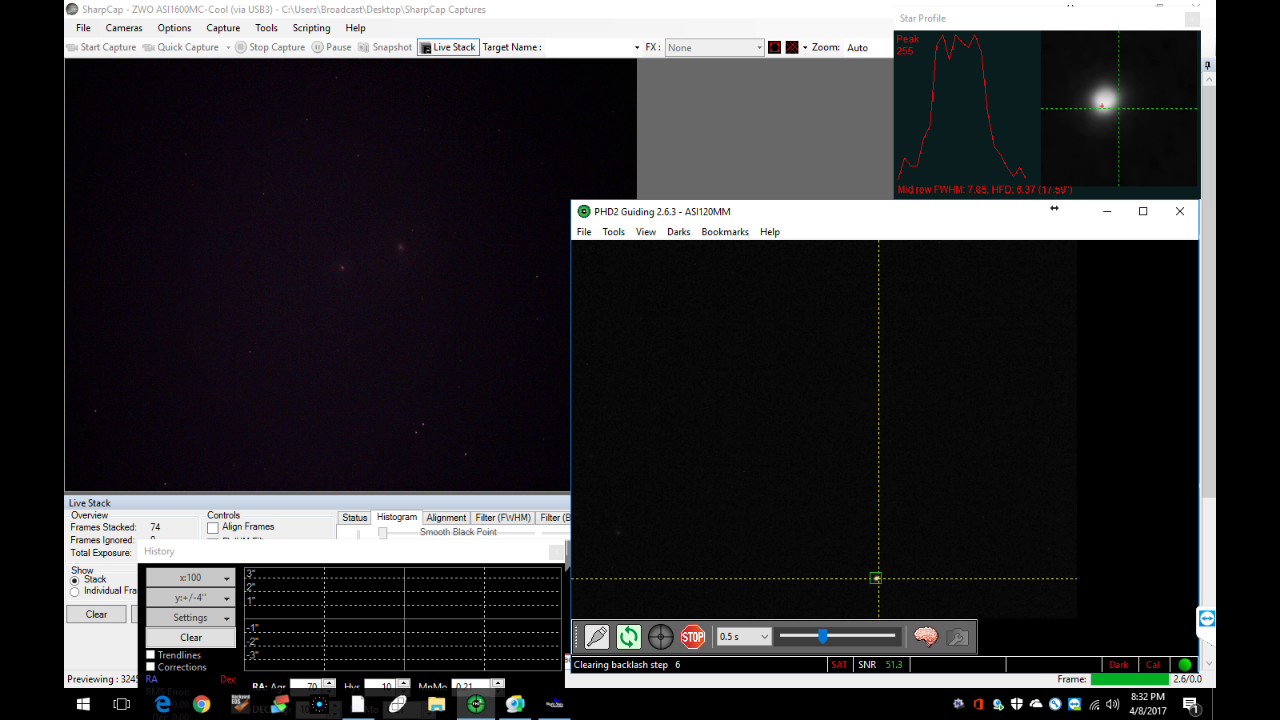
Task: Click Clear button in History graph panel
Action: pos(190,637)
